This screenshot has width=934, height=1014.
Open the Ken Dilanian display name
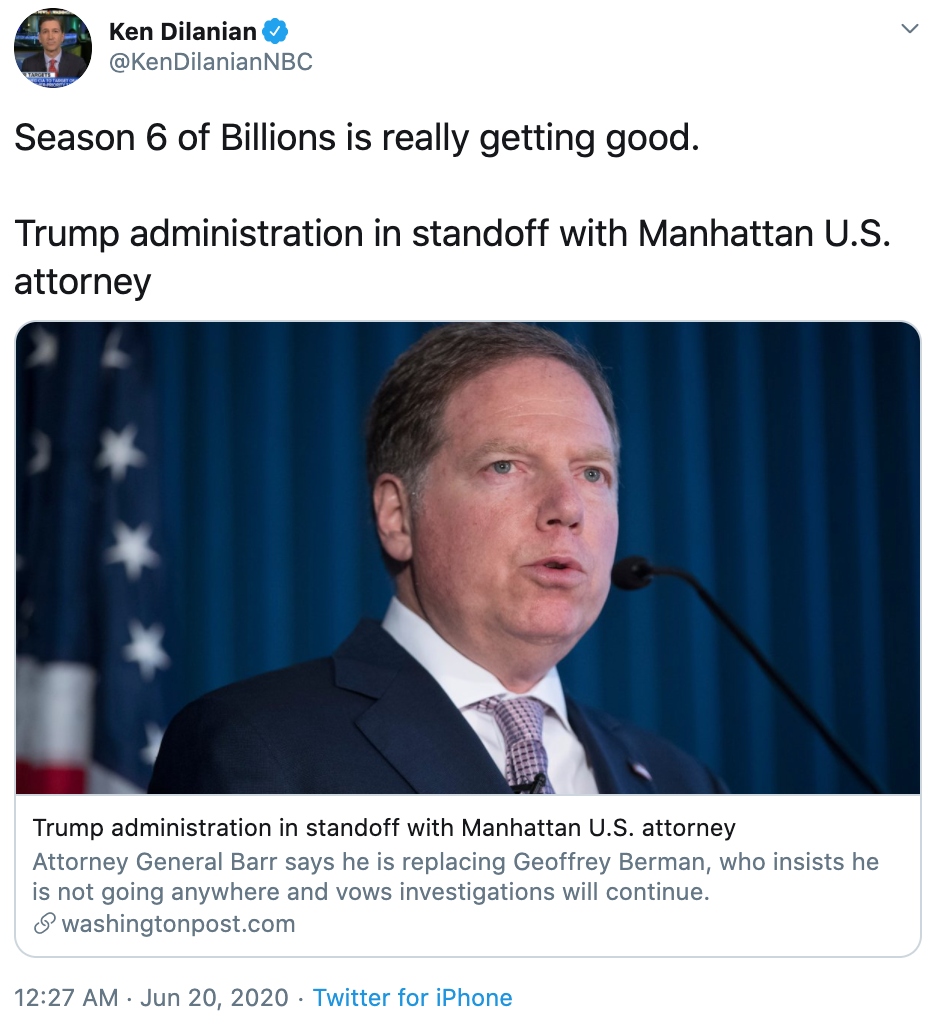(180, 31)
